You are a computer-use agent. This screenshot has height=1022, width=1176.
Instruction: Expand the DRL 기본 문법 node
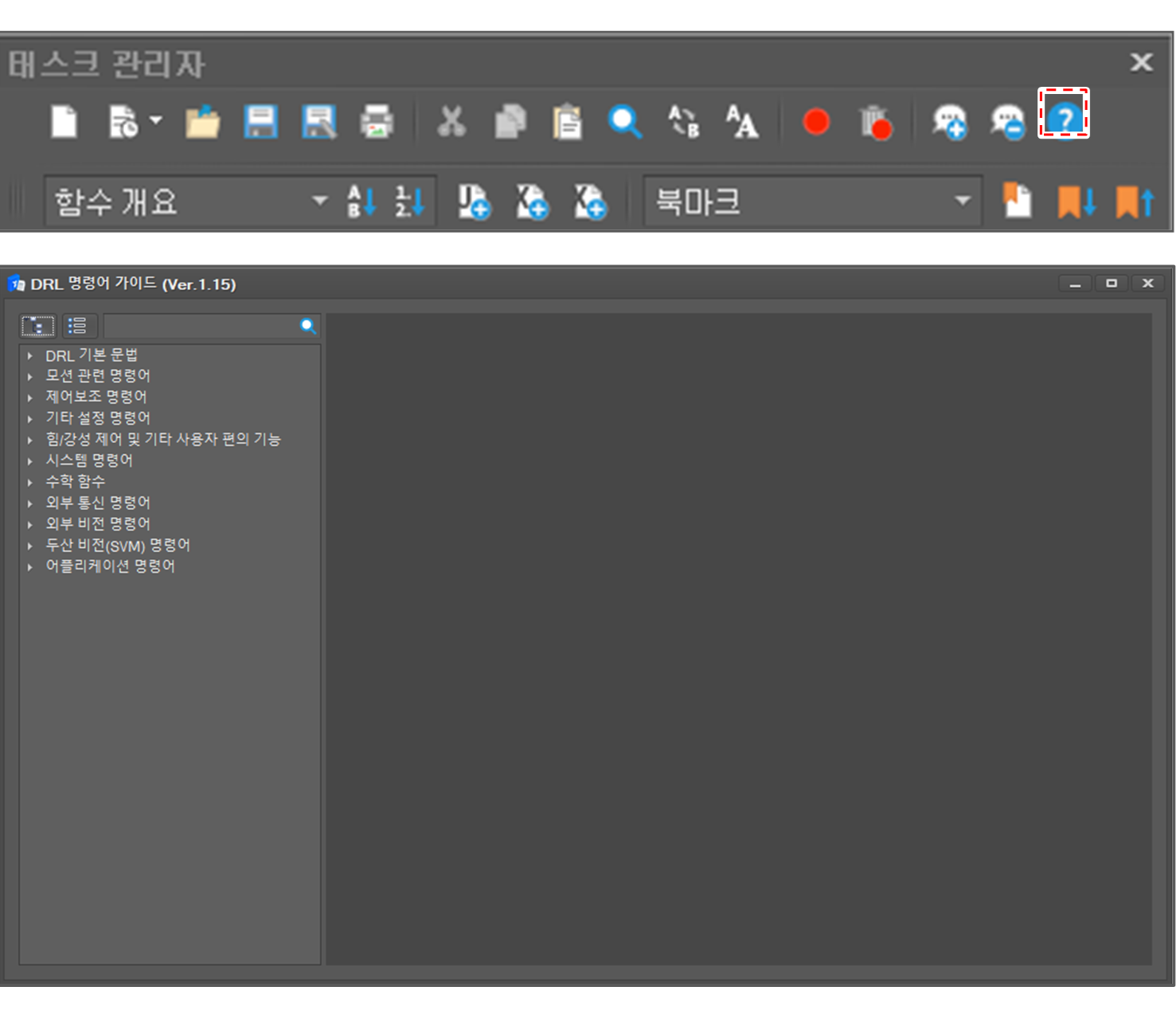pyautogui.click(x=30, y=355)
